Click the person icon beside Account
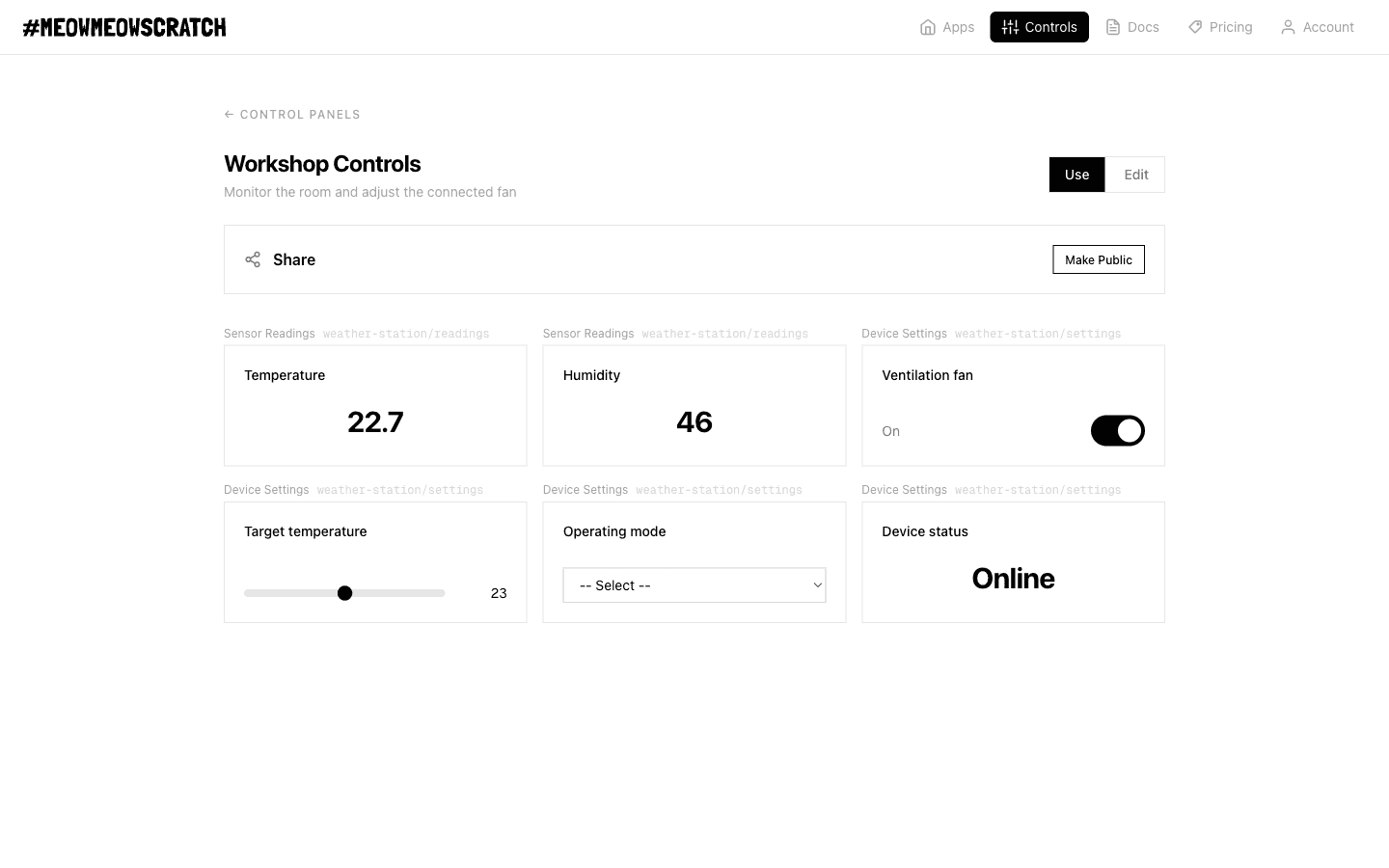The width and height of the screenshot is (1389, 868). coord(1288,27)
